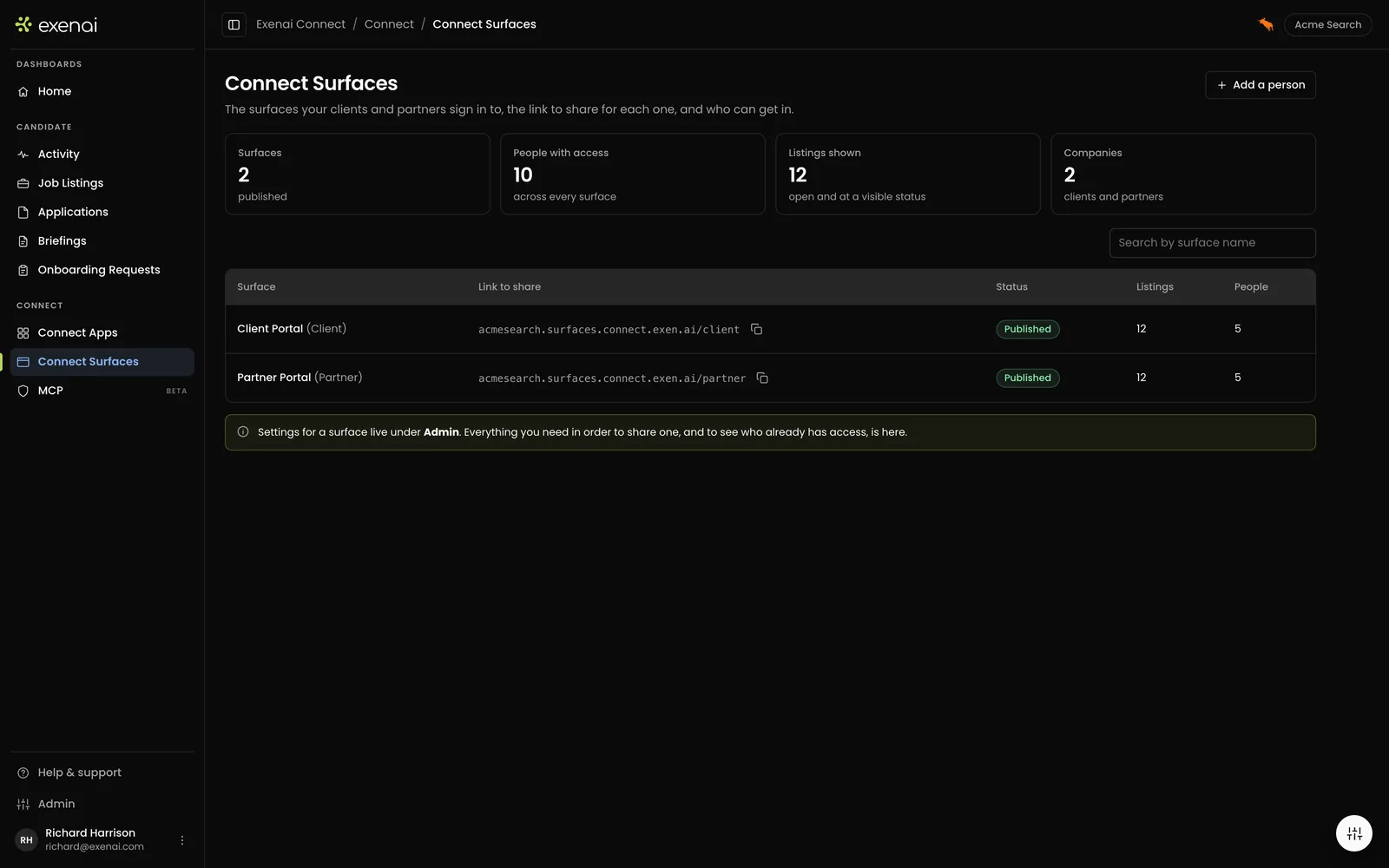Viewport: 1389px width, 868px height.
Task: Click the Link to share column header
Action: 510,286
